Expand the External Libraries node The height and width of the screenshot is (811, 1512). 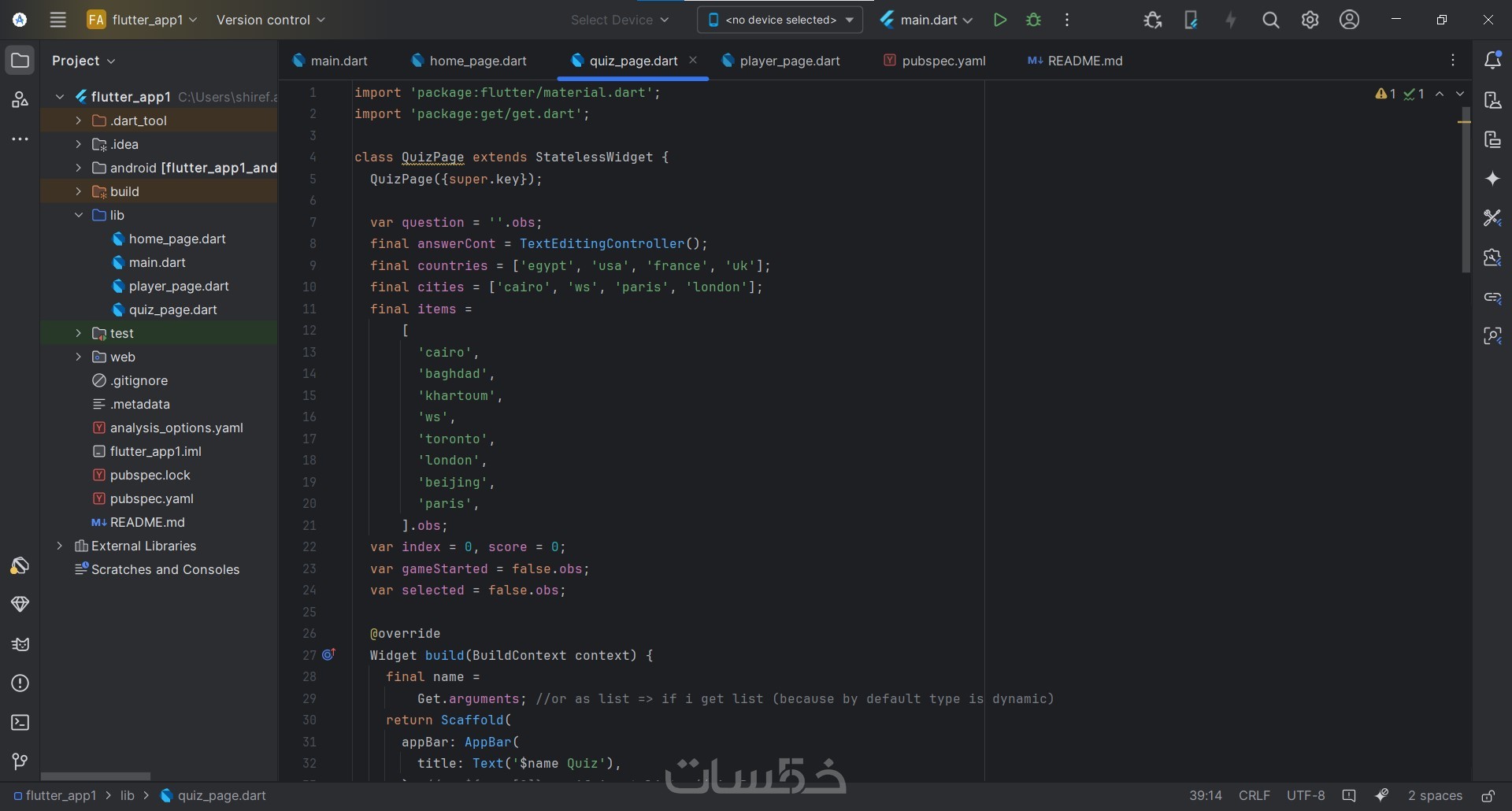click(60, 546)
